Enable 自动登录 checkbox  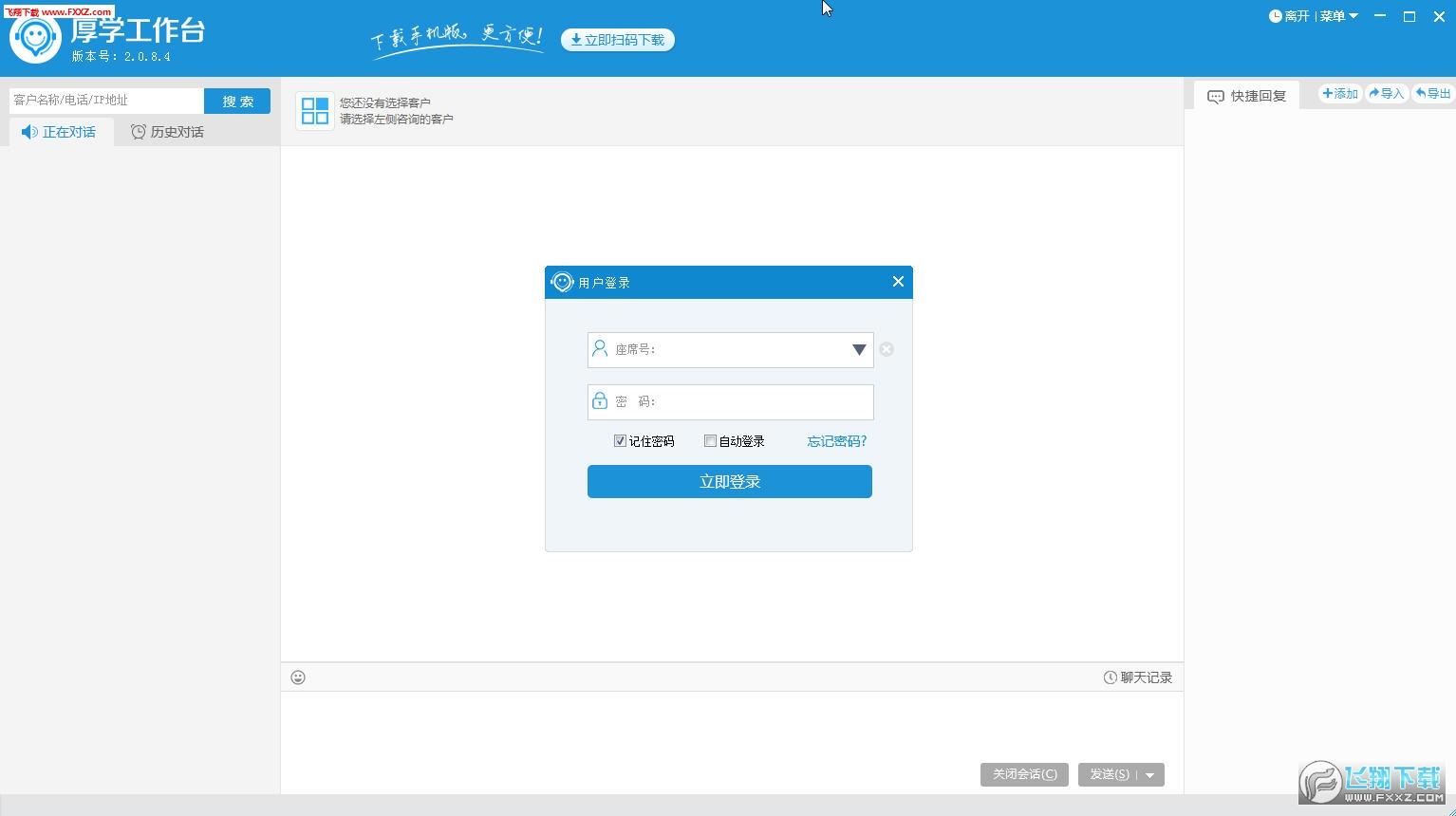[x=710, y=441]
